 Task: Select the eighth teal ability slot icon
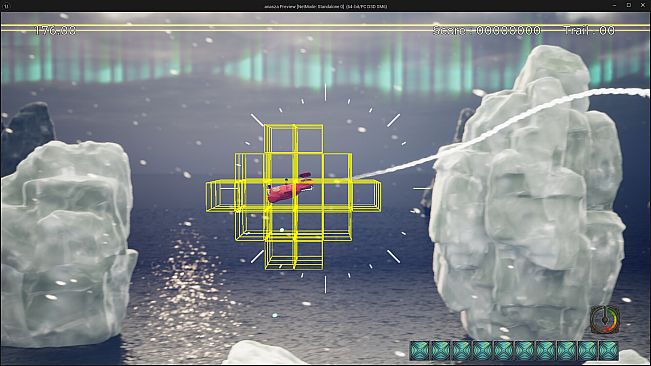click(x=567, y=351)
